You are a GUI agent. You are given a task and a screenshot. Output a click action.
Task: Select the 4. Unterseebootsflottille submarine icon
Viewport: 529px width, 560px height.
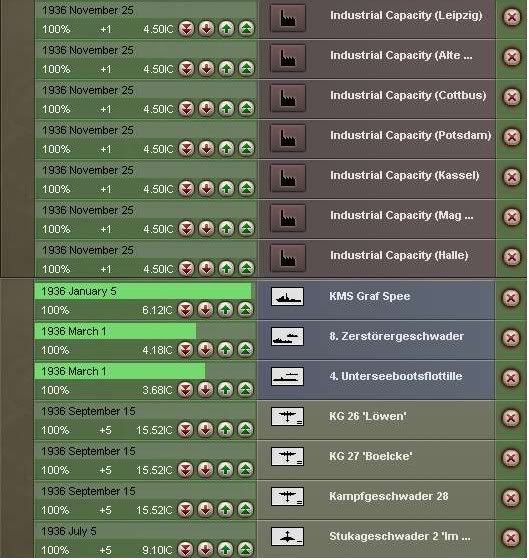tap(287, 377)
